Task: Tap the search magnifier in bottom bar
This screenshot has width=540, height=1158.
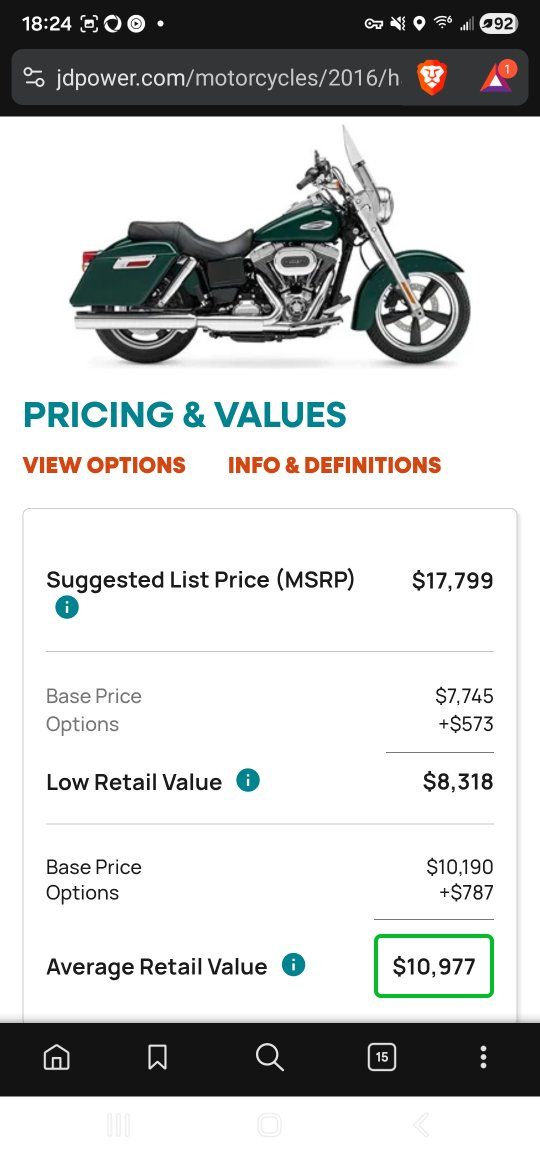Action: pos(270,1058)
